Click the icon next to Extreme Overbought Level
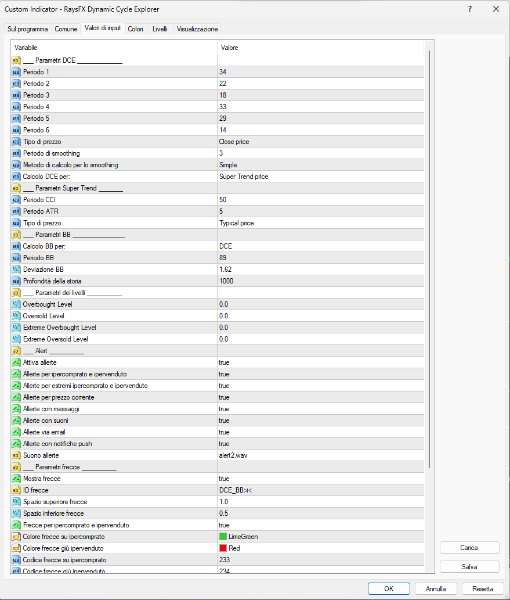The width and height of the screenshot is (510, 600). click(x=16, y=328)
